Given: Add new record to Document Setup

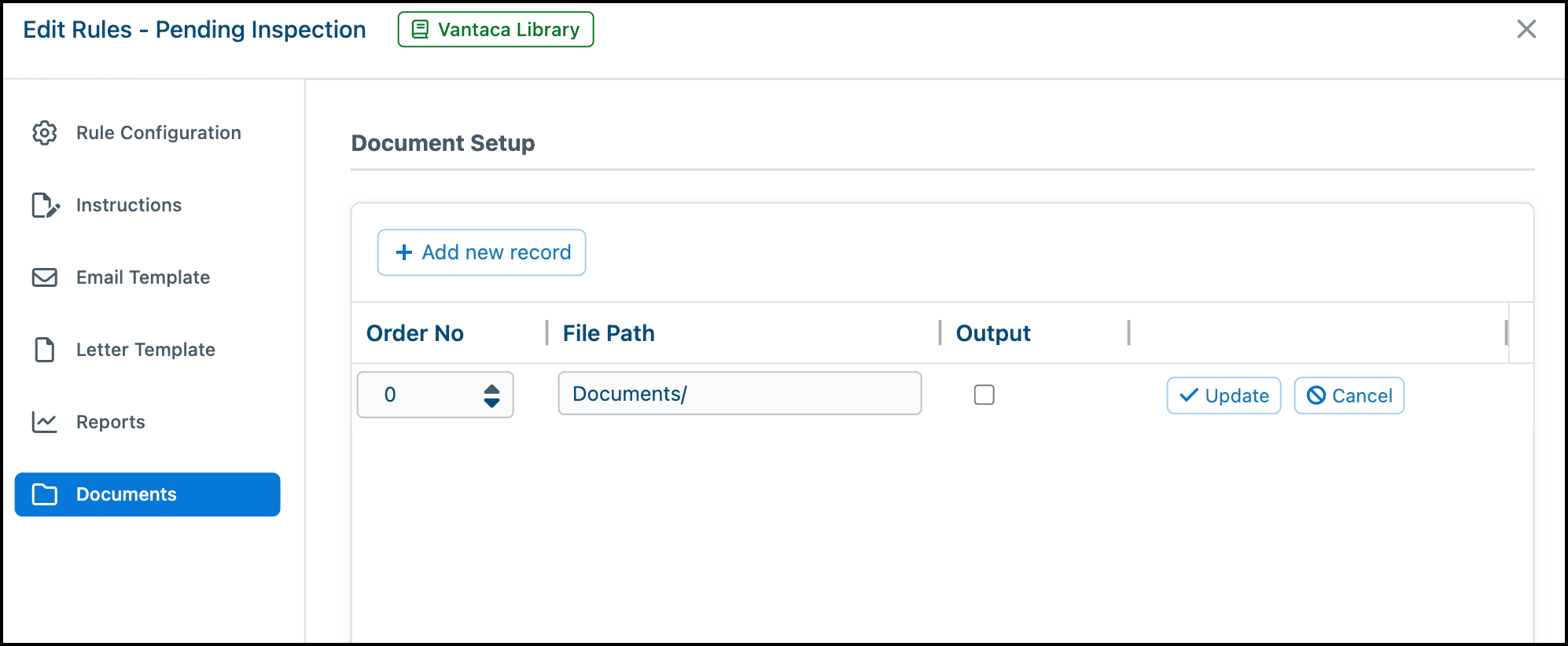Looking at the screenshot, I should (x=481, y=252).
